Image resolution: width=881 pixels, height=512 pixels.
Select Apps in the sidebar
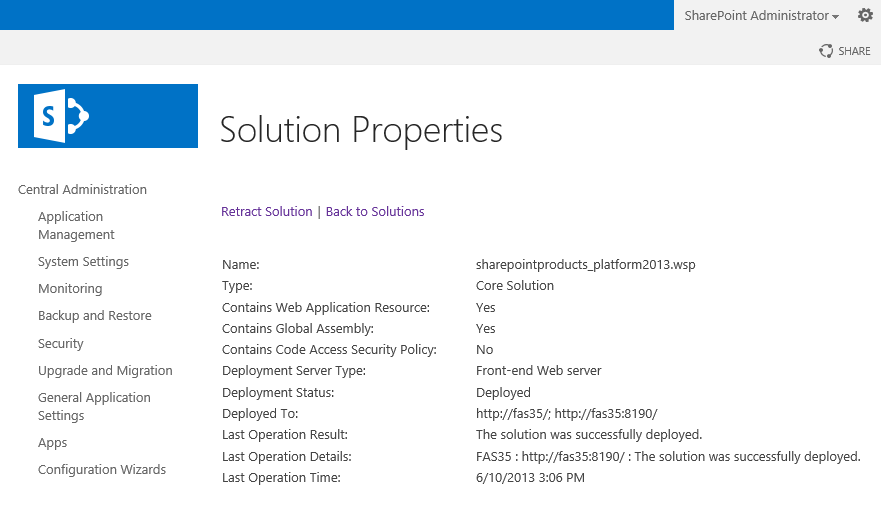click(x=52, y=443)
